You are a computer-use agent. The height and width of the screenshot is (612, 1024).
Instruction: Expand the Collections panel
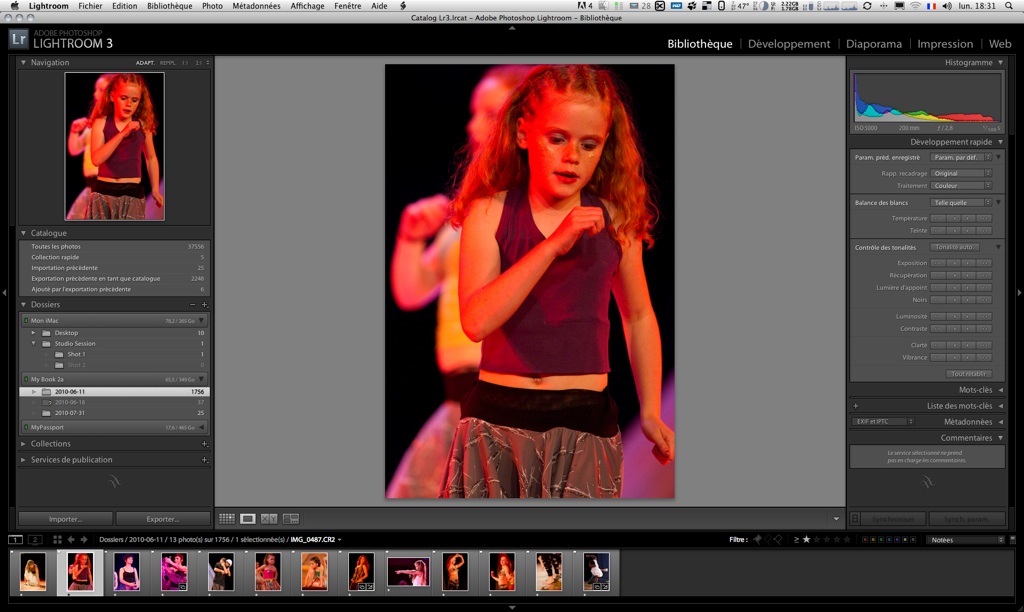click(x=24, y=444)
